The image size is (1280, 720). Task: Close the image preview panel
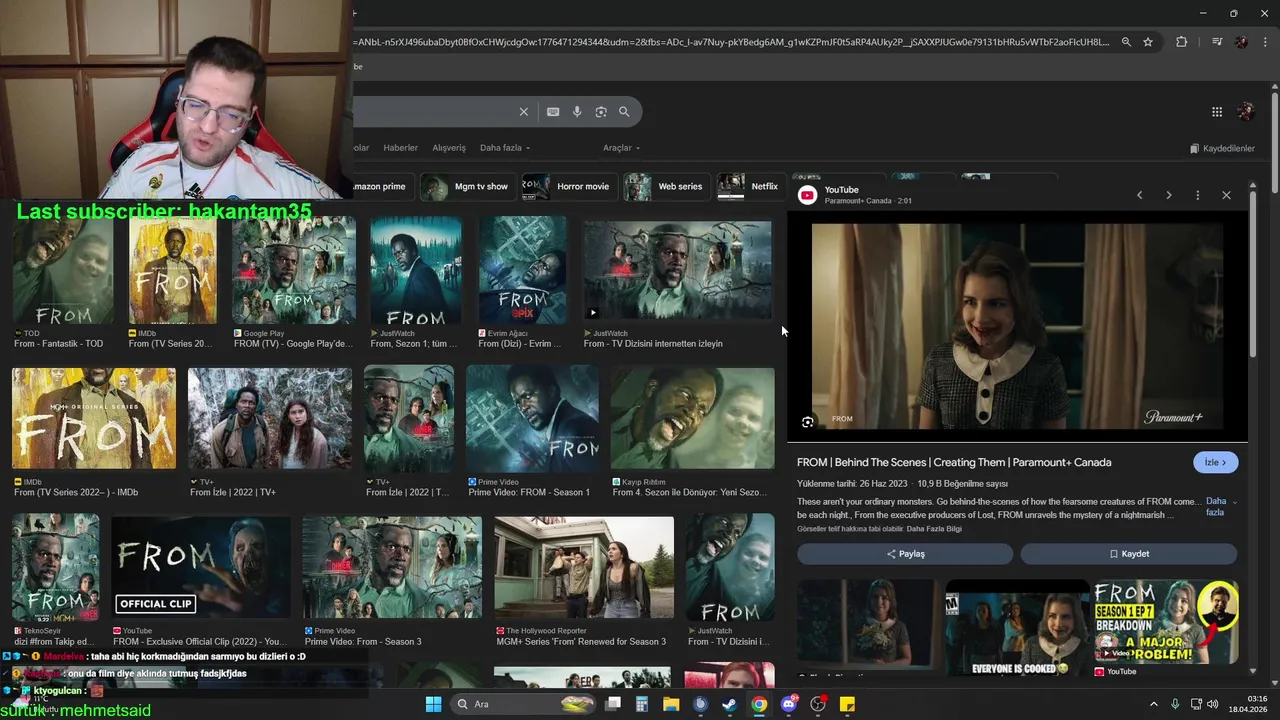[1226, 195]
